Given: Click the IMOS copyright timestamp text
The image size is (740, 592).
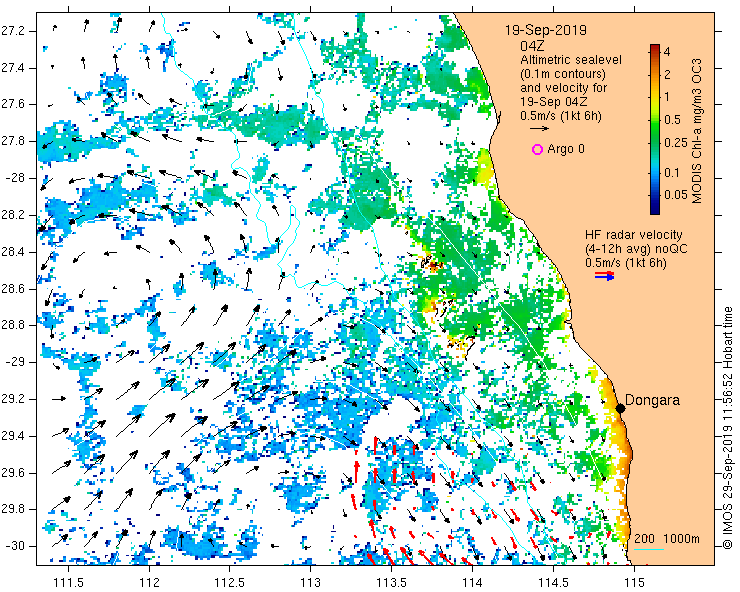Looking at the screenshot, I should pos(728,428).
